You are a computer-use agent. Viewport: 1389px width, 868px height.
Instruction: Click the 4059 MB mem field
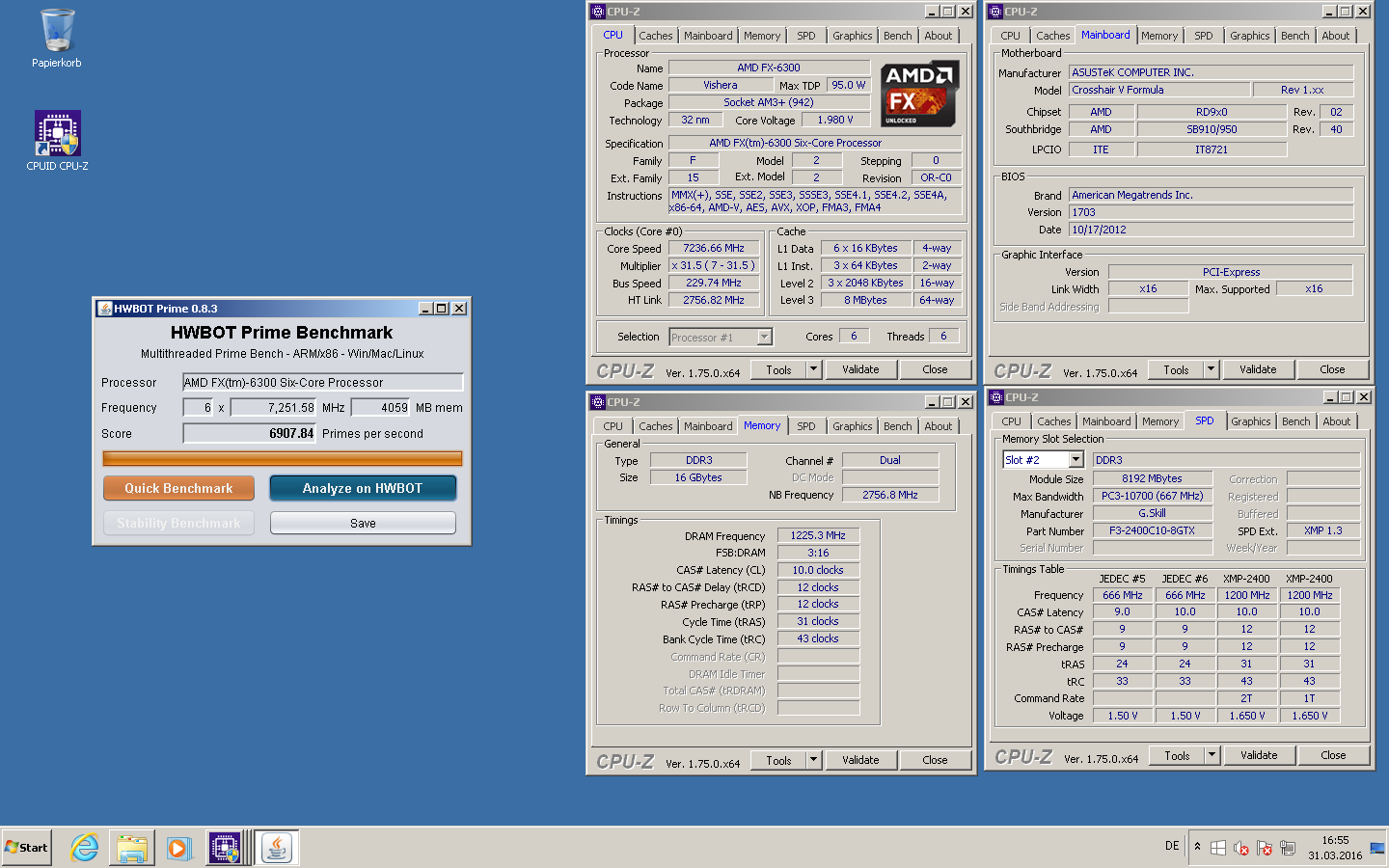pos(381,407)
